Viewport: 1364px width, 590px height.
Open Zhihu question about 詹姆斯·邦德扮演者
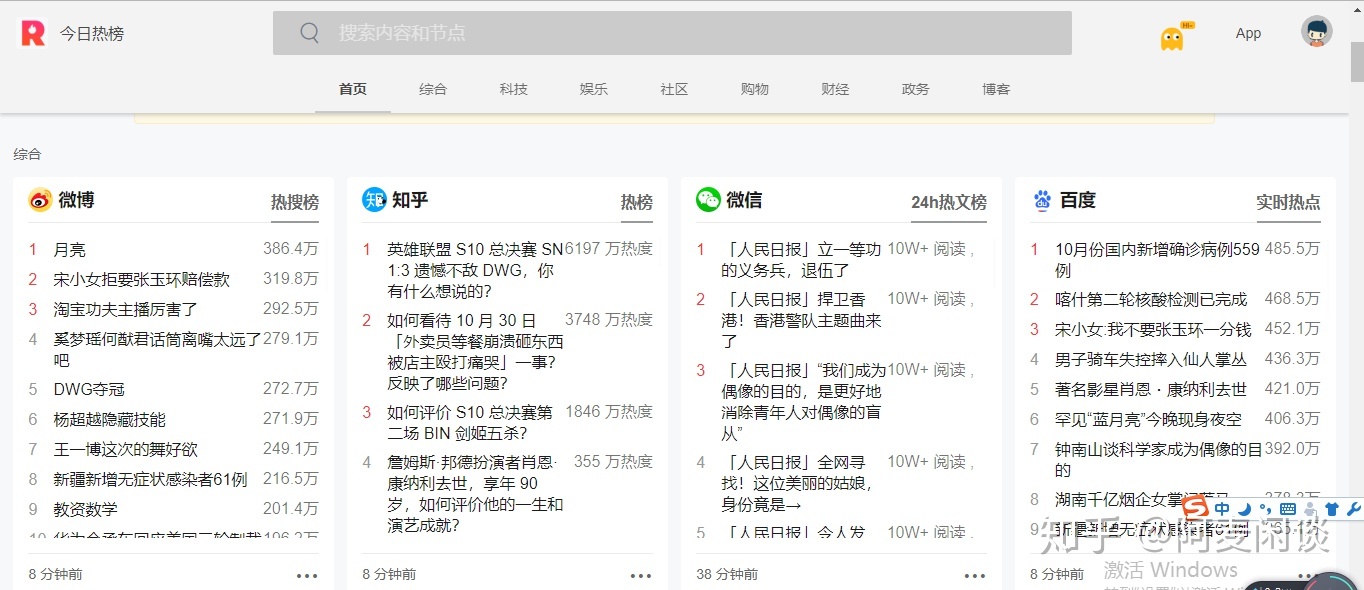click(475, 493)
